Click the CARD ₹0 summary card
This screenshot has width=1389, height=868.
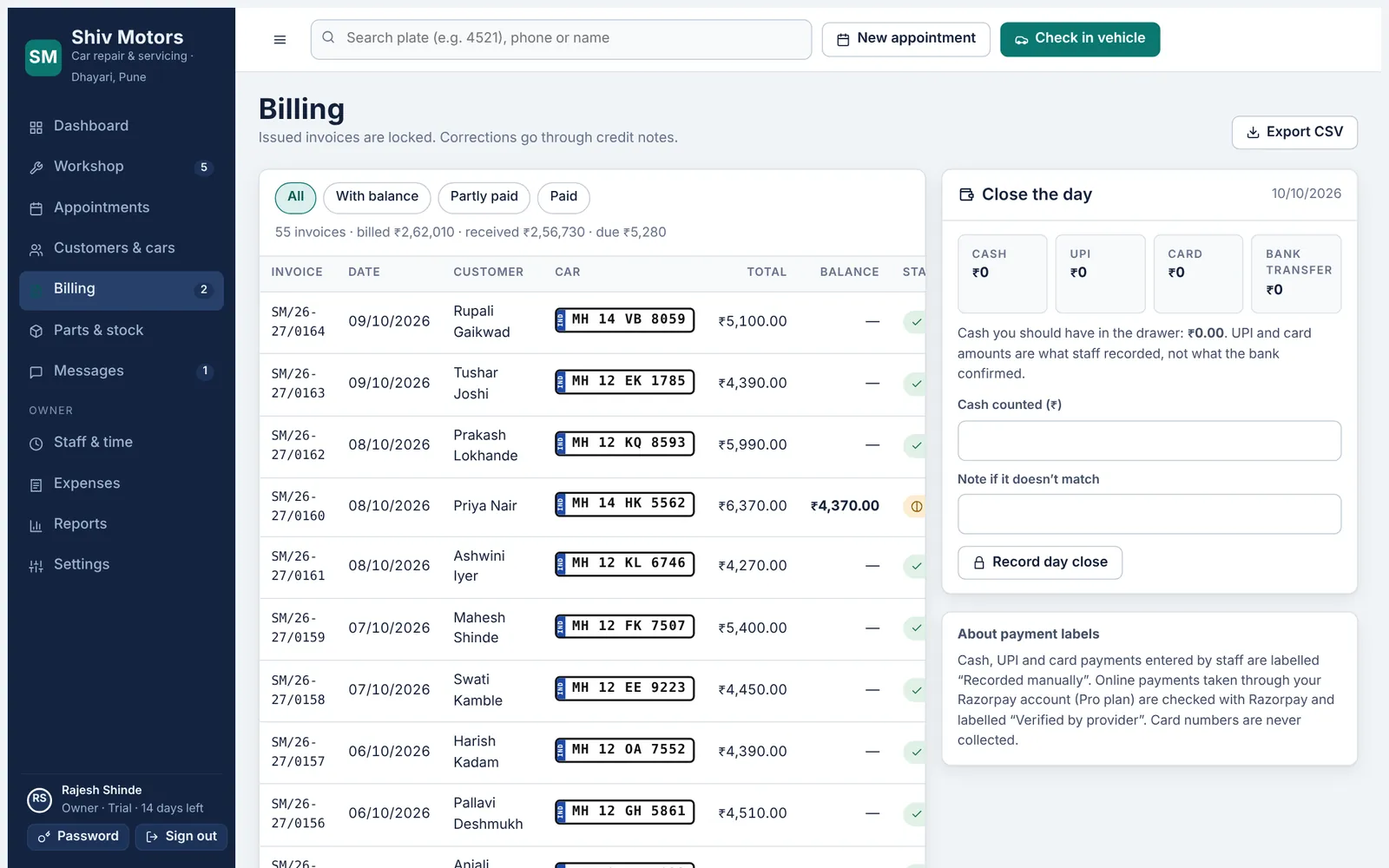pos(1198,273)
